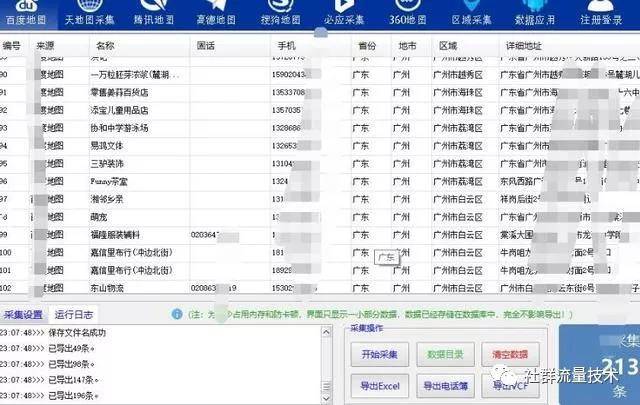Click the 地市 column header
640x405 pixels.
(x=407, y=46)
